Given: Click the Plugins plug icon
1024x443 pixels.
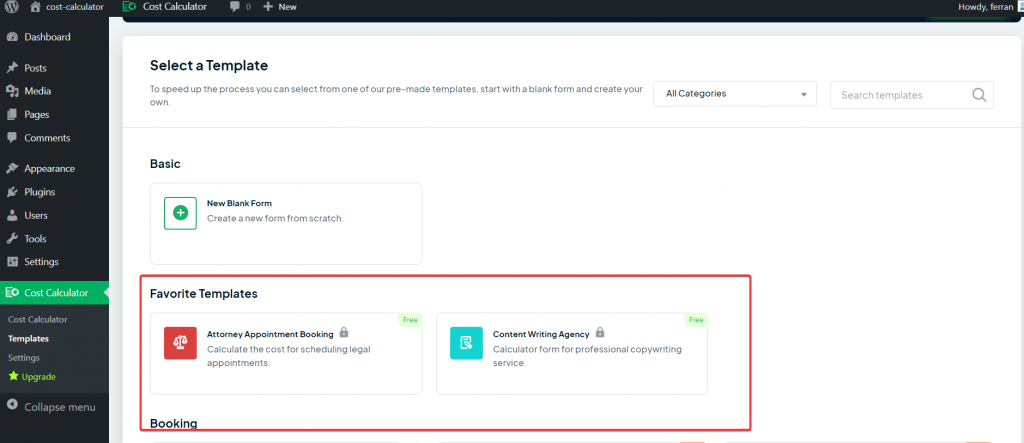Looking at the screenshot, I should 12,192.
